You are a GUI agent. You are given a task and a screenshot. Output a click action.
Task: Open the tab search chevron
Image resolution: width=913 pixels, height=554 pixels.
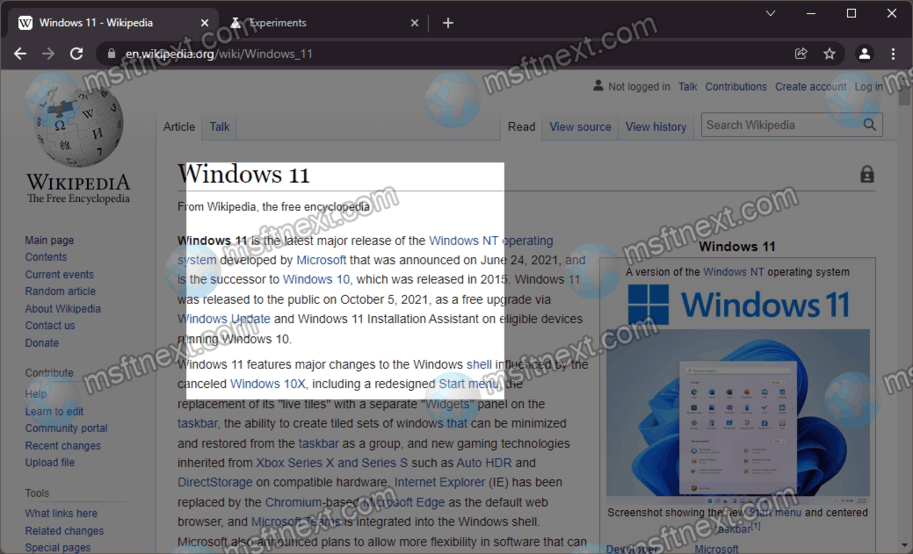(x=770, y=13)
